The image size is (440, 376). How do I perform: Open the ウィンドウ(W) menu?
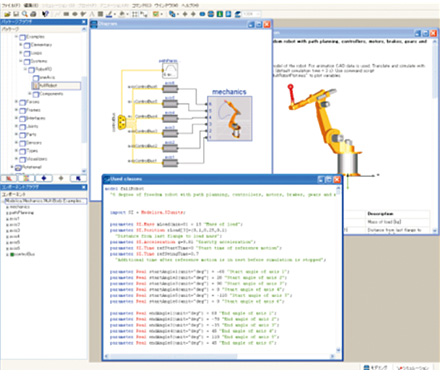point(166,5)
